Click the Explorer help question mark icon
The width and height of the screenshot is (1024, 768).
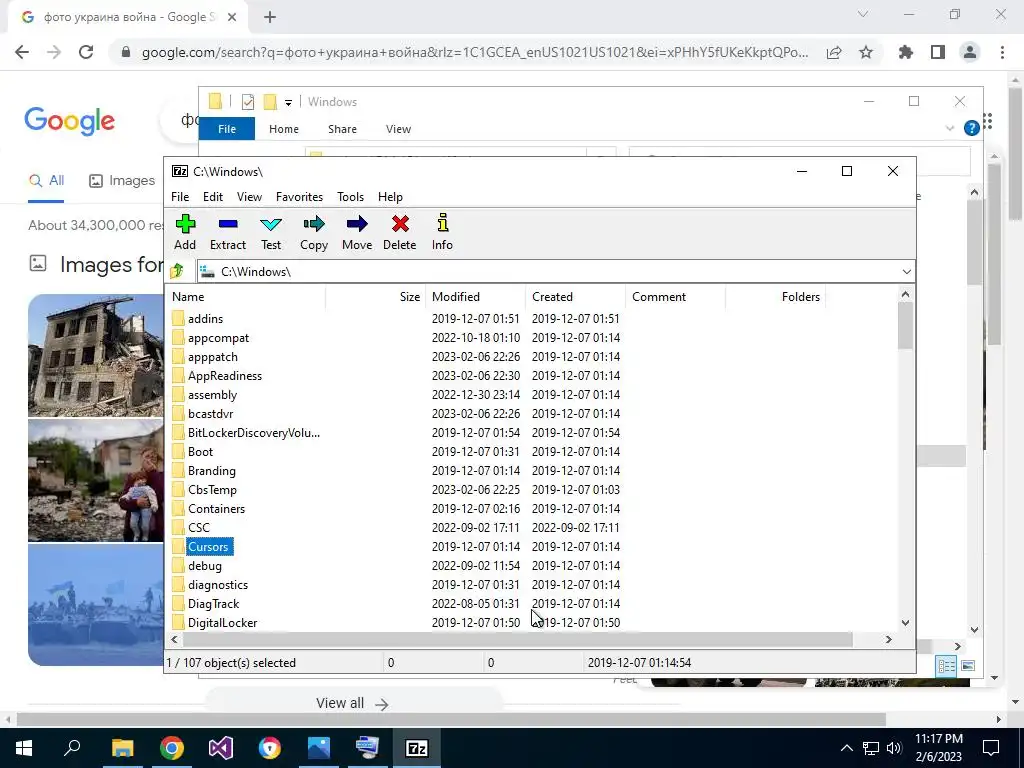point(972,128)
